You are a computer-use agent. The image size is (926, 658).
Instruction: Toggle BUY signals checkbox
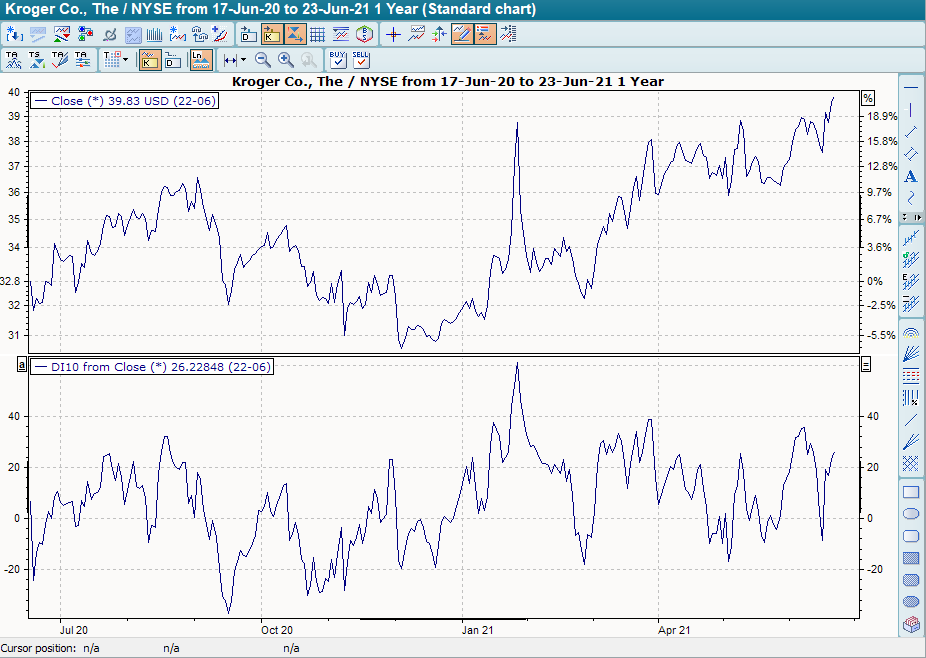pyautogui.click(x=338, y=60)
